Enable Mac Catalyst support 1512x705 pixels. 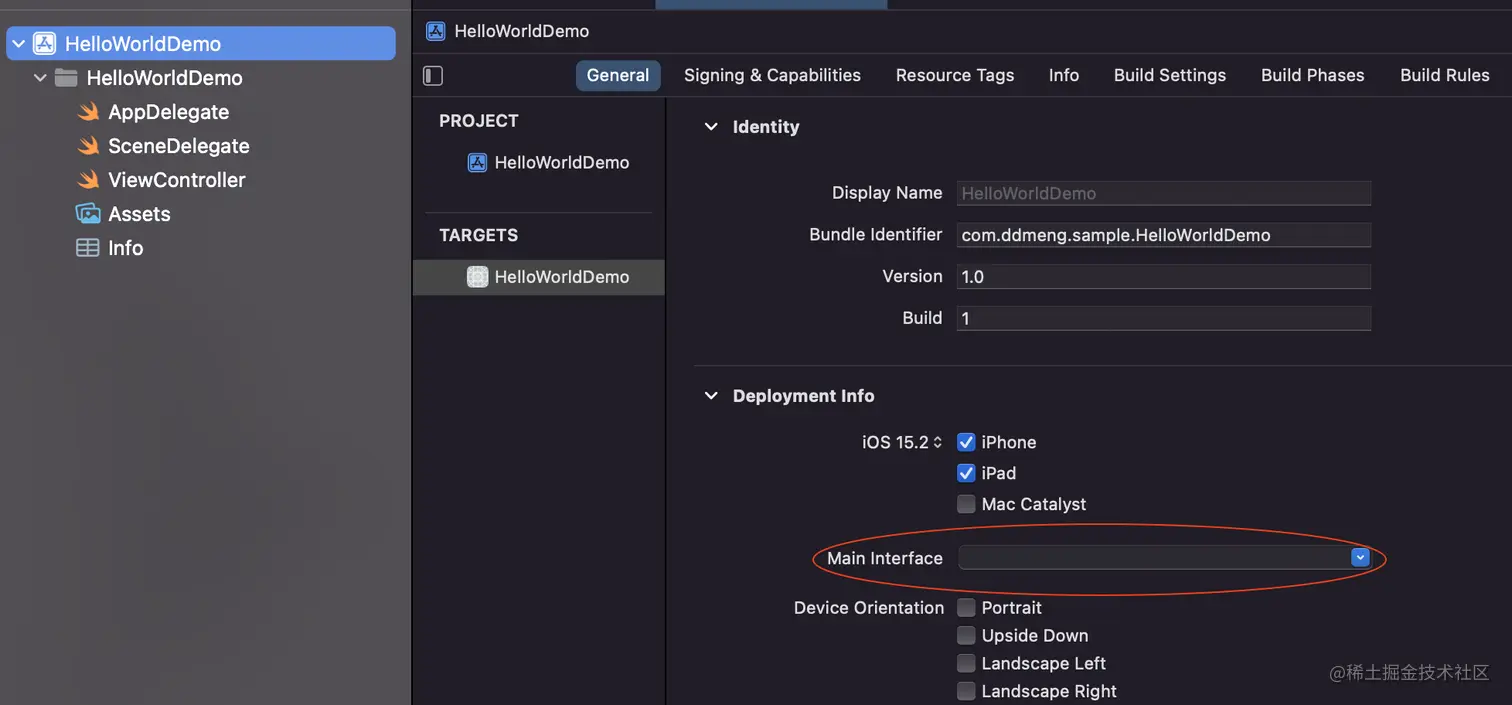966,504
